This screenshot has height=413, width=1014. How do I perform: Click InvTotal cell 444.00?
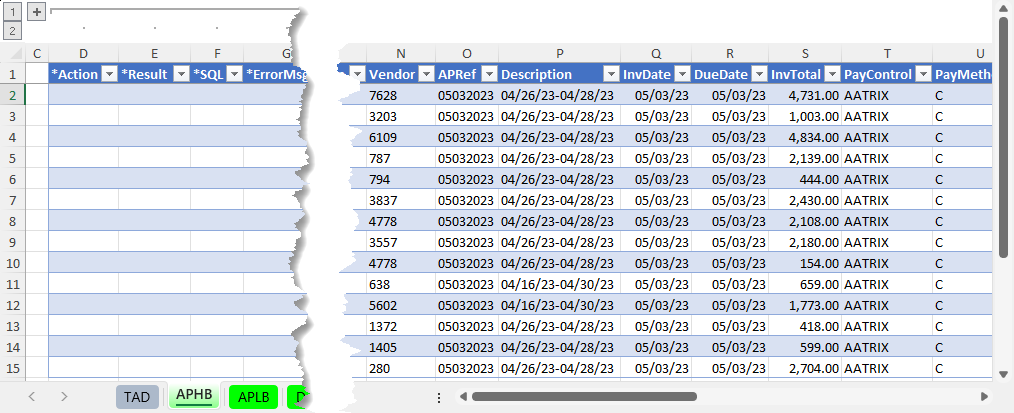[x=805, y=179]
